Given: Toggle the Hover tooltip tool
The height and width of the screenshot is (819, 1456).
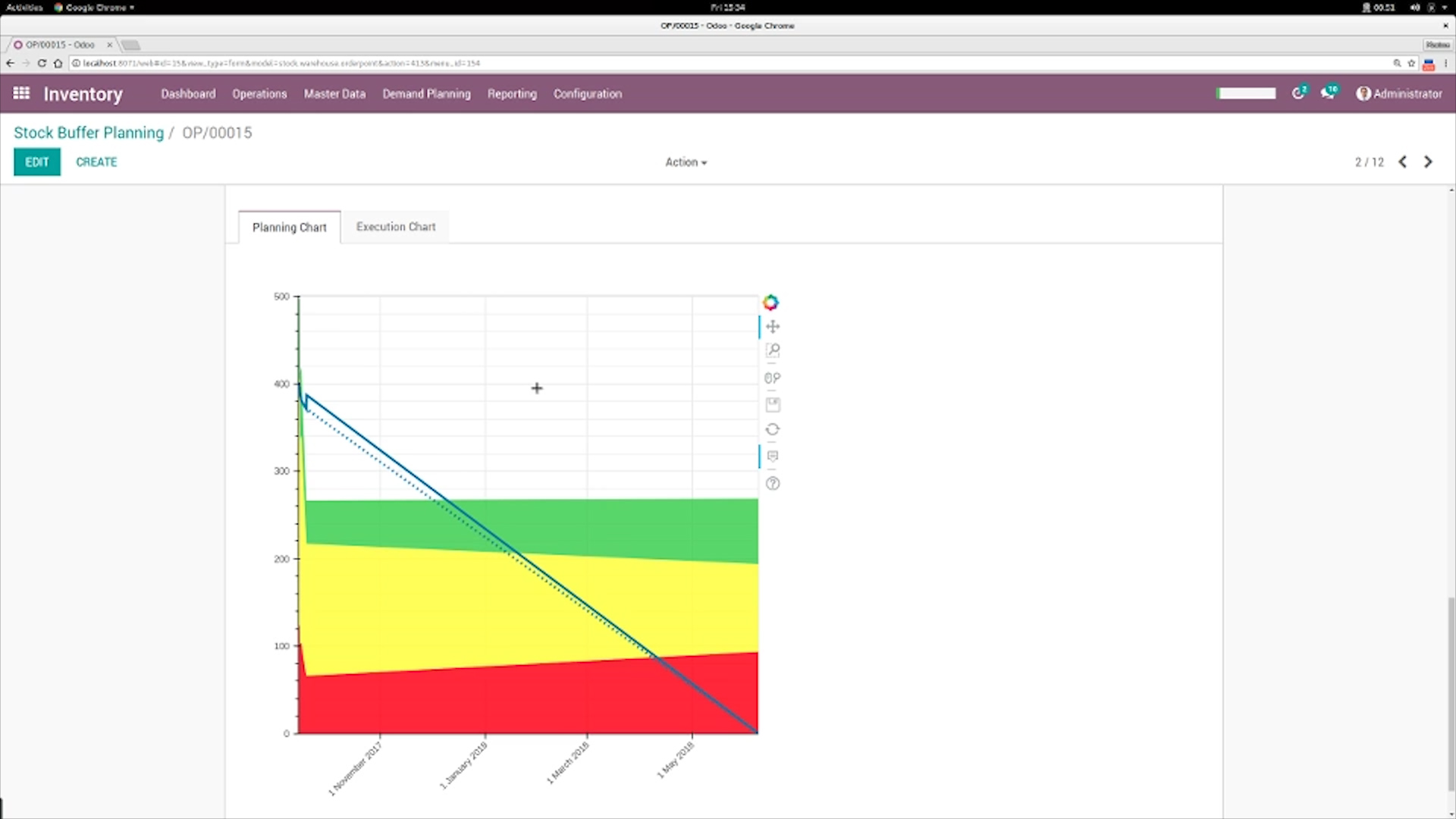Looking at the screenshot, I should click(772, 457).
